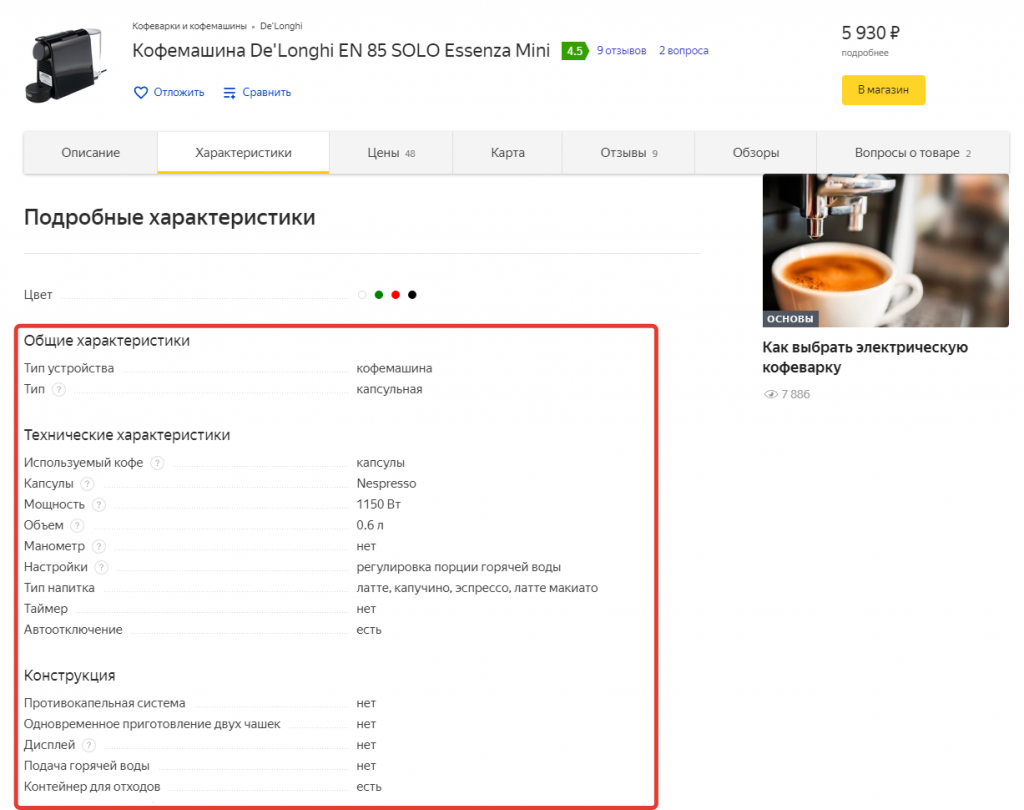This screenshot has width=1024, height=810.
Task: Open the 2 вопроса link
Action: pos(683,50)
